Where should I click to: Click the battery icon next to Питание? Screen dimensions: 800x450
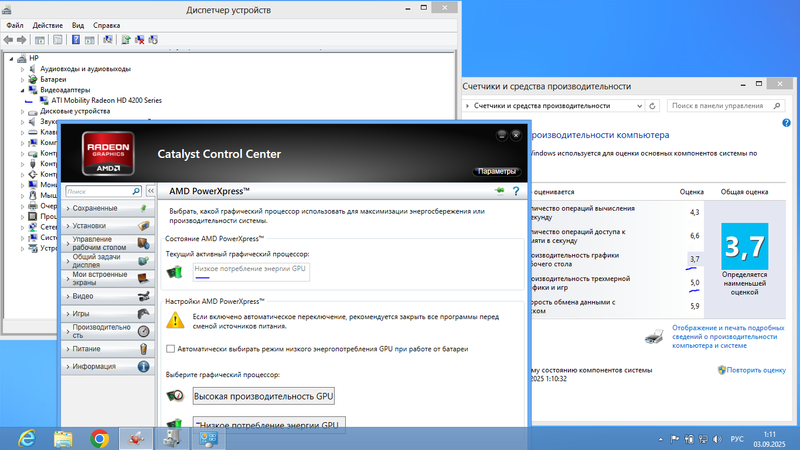[143, 348]
